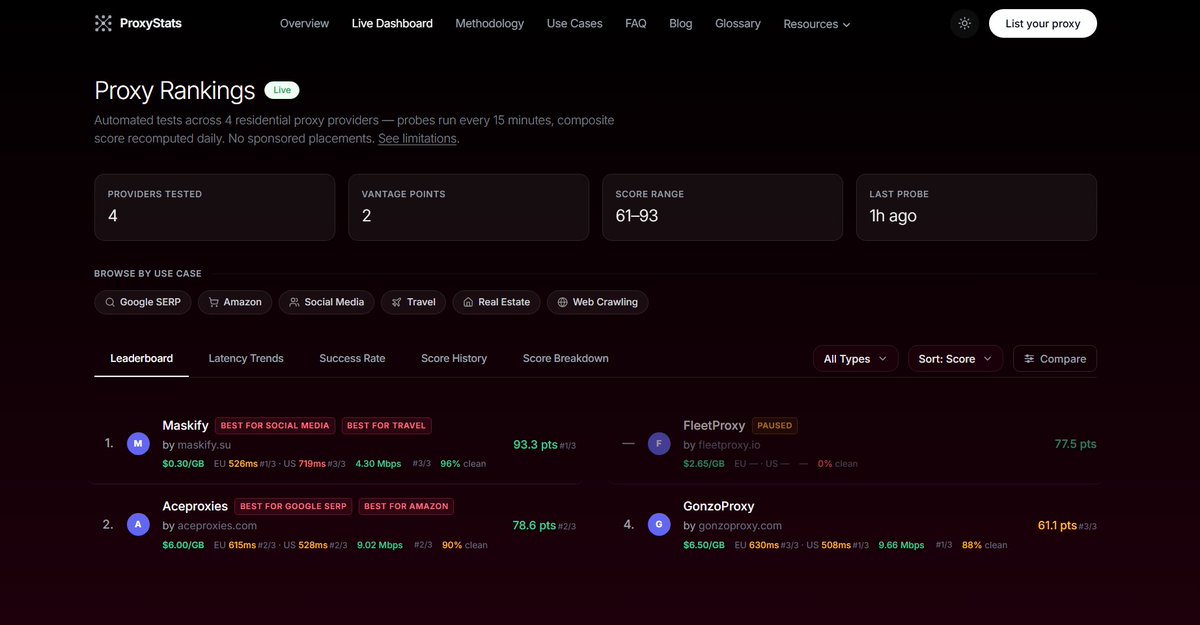Click the List your proxy button
1200x625 pixels.
1043,23
